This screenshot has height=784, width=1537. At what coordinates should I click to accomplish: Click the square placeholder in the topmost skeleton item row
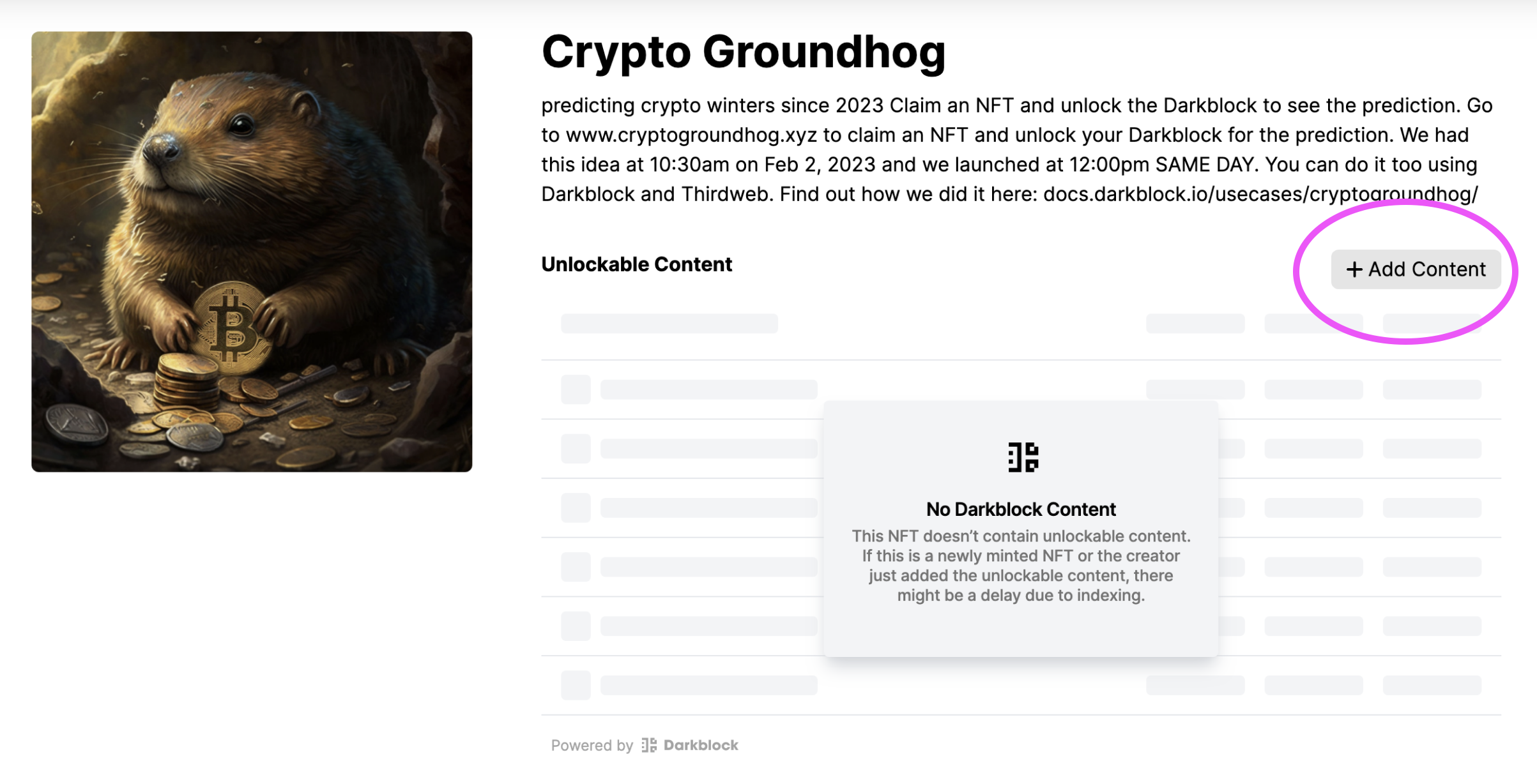click(576, 389)
